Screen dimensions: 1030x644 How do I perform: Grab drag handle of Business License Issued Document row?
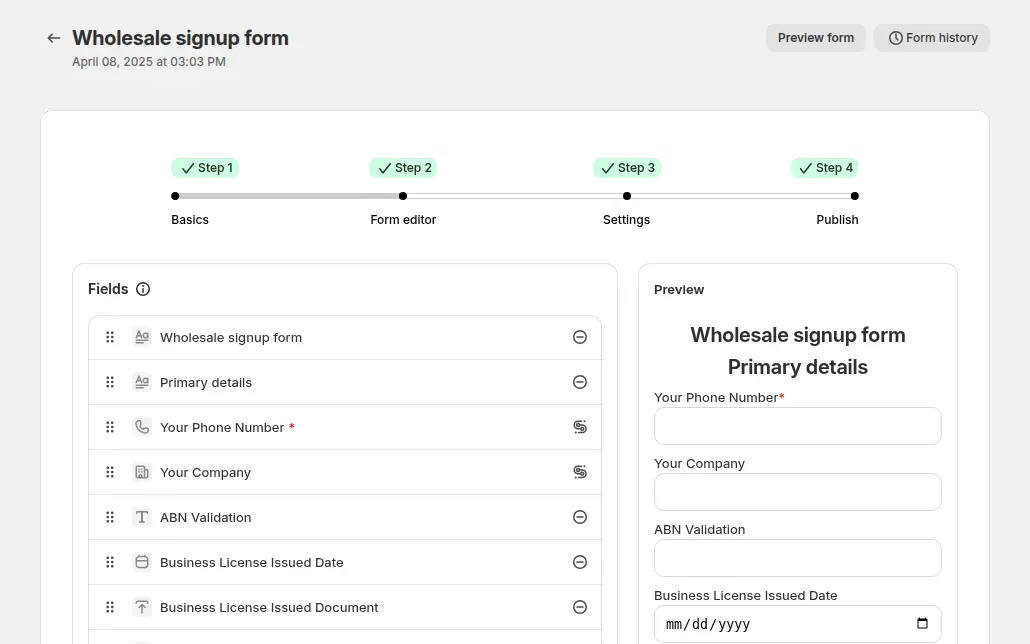110,608
